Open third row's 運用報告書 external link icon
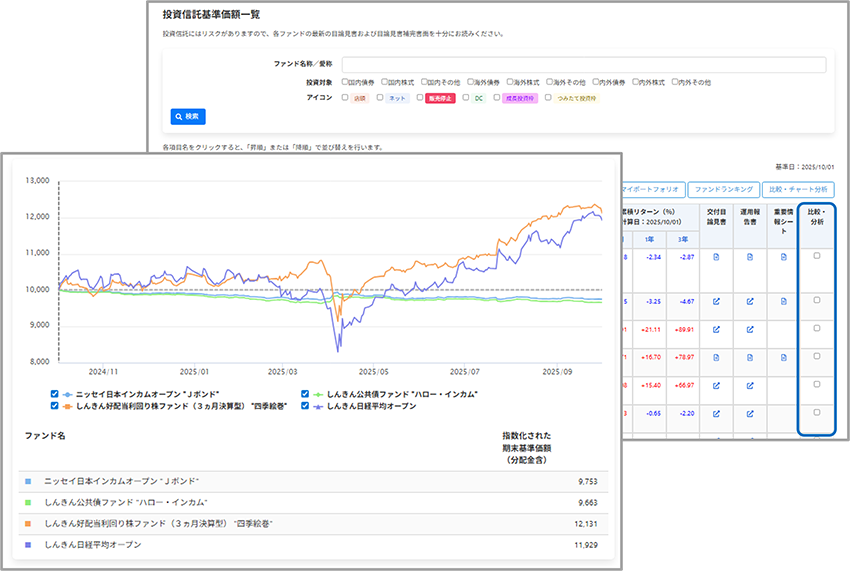 tap(749, 329)
